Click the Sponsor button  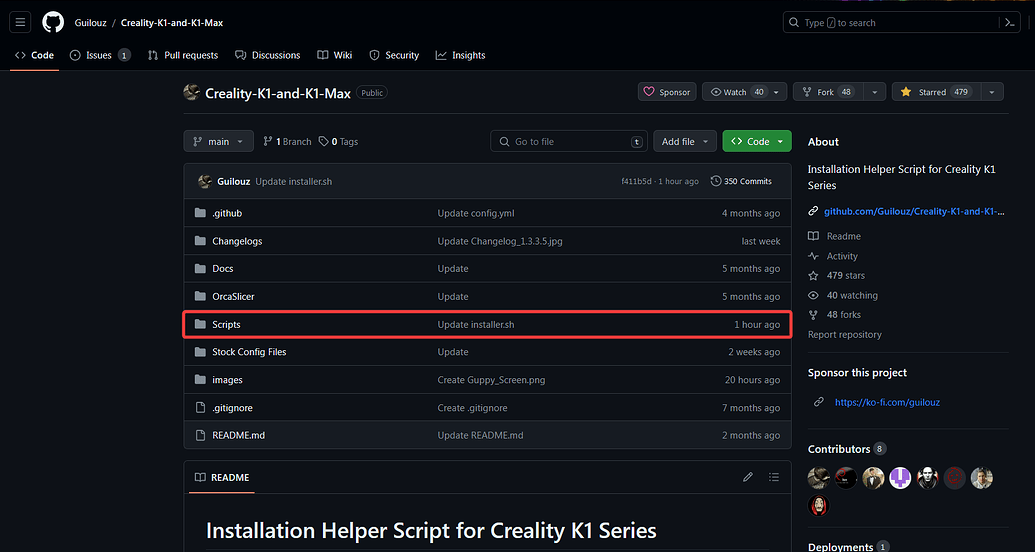tap(667, 92)
